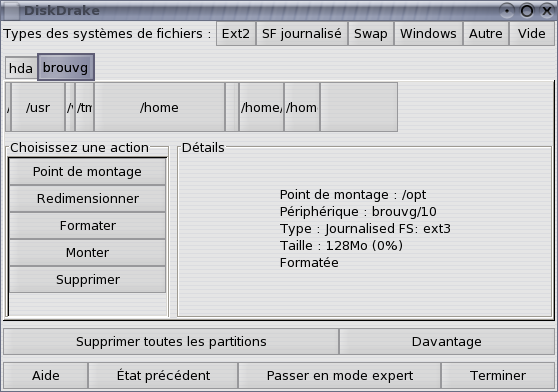558x392 pixels.
Task: Click the 'Point de montage : /opt' detail text
Action: coord(353,195)
